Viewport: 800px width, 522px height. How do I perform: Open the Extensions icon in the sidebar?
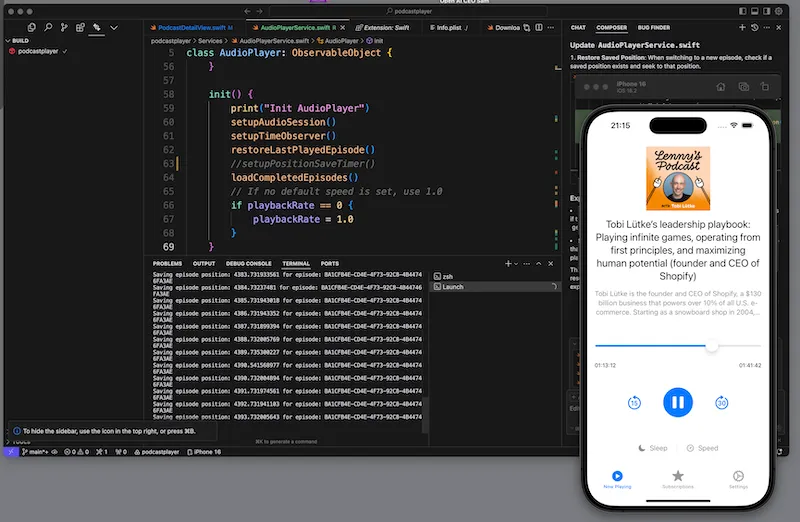point(80,28)
